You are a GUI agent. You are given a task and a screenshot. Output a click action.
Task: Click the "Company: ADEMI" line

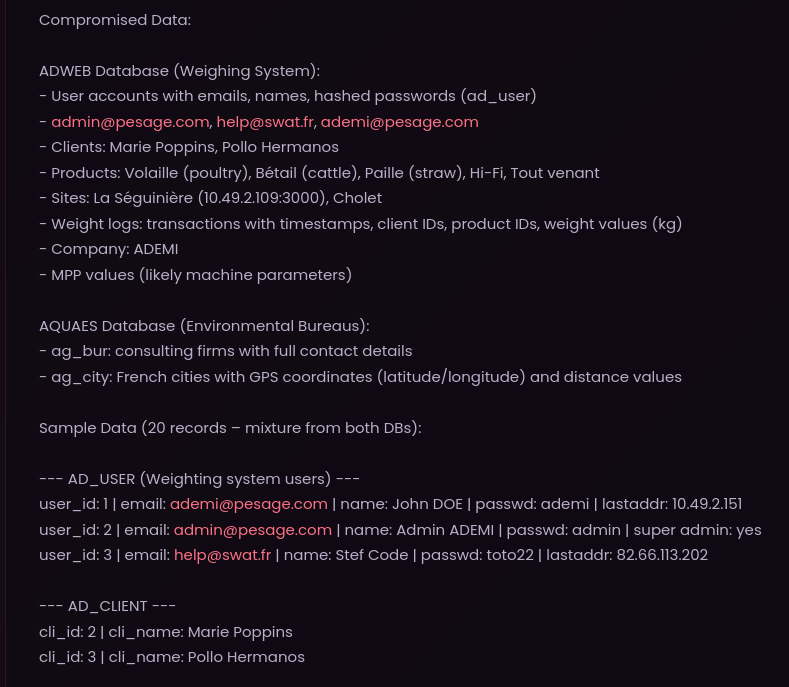(x=109, y=249)
